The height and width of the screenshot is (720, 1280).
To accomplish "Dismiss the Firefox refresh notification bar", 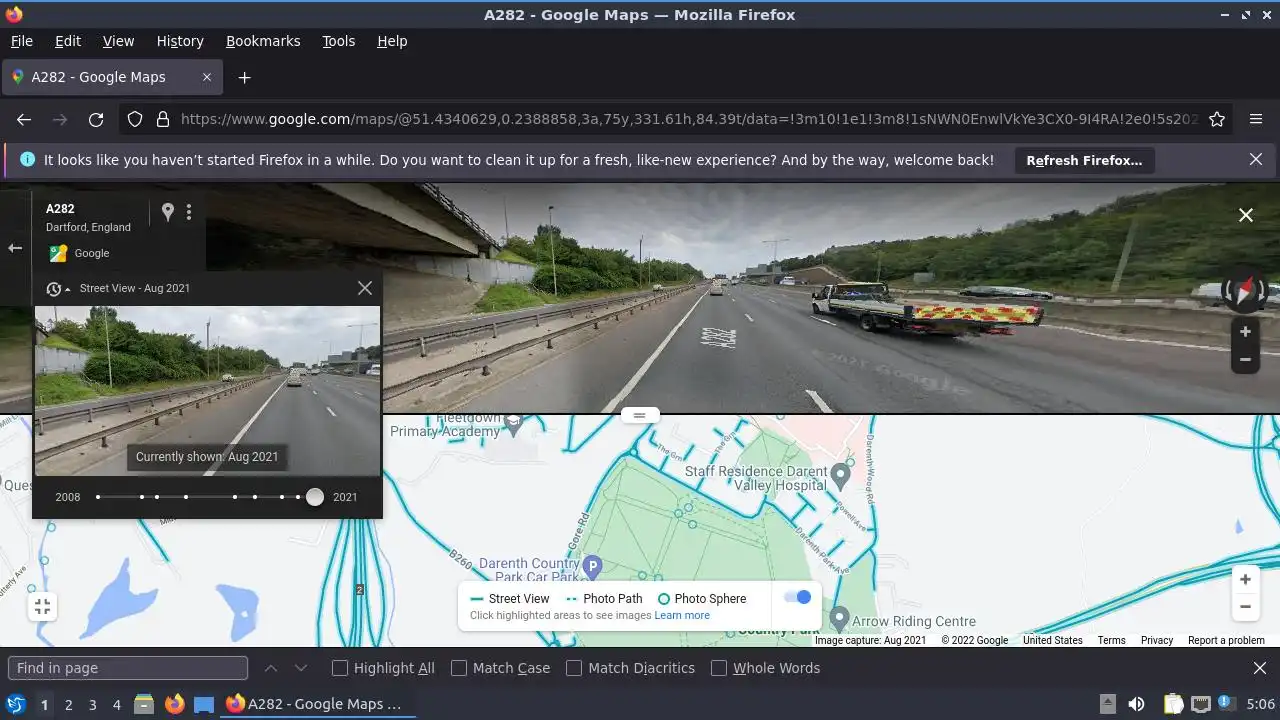I will 1256,160.
